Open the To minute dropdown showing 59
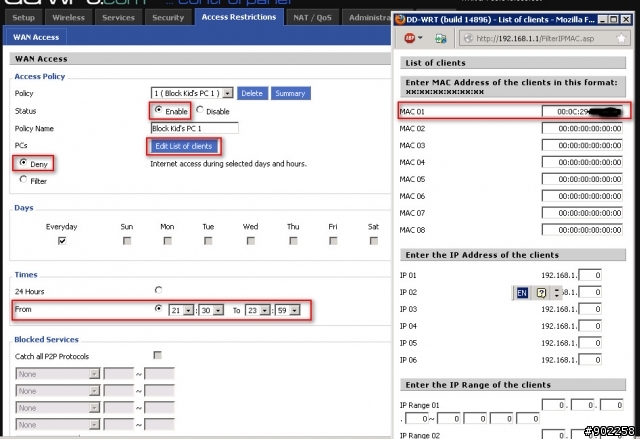The image size is (640, 439). [288, 310]
